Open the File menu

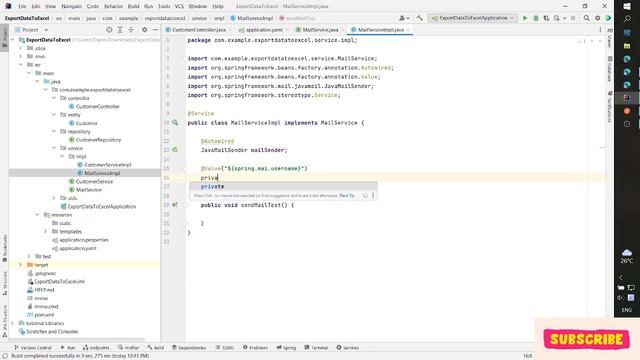(x=22, y=6)
